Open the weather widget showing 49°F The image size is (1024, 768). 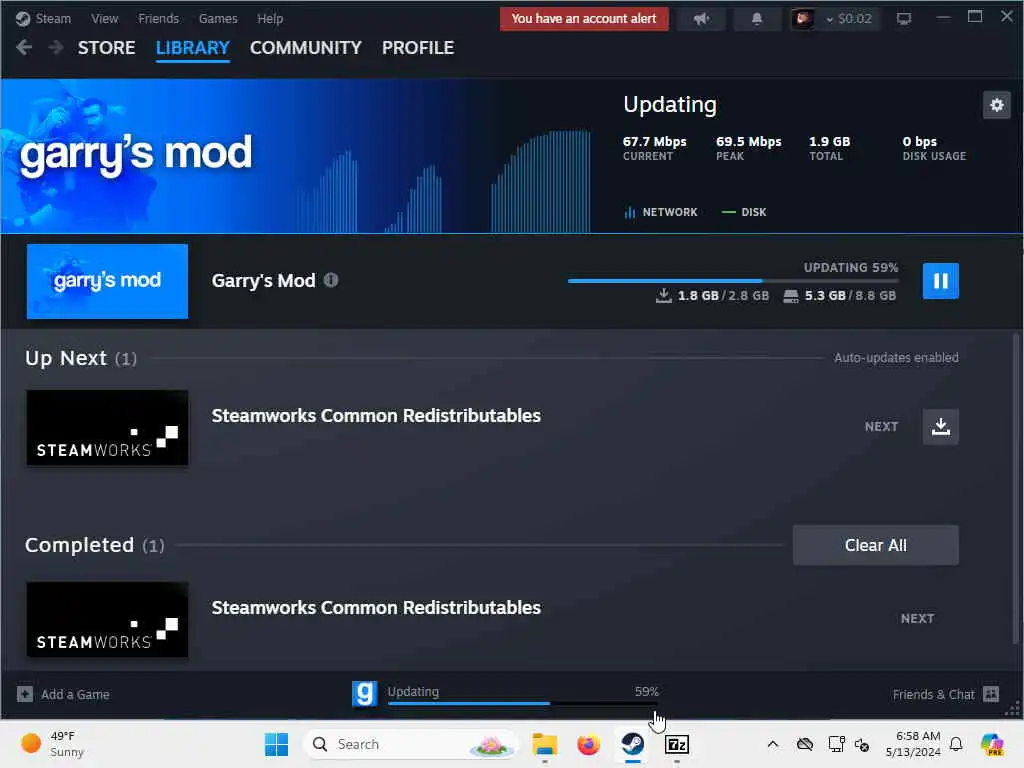(x=52, y=744)
